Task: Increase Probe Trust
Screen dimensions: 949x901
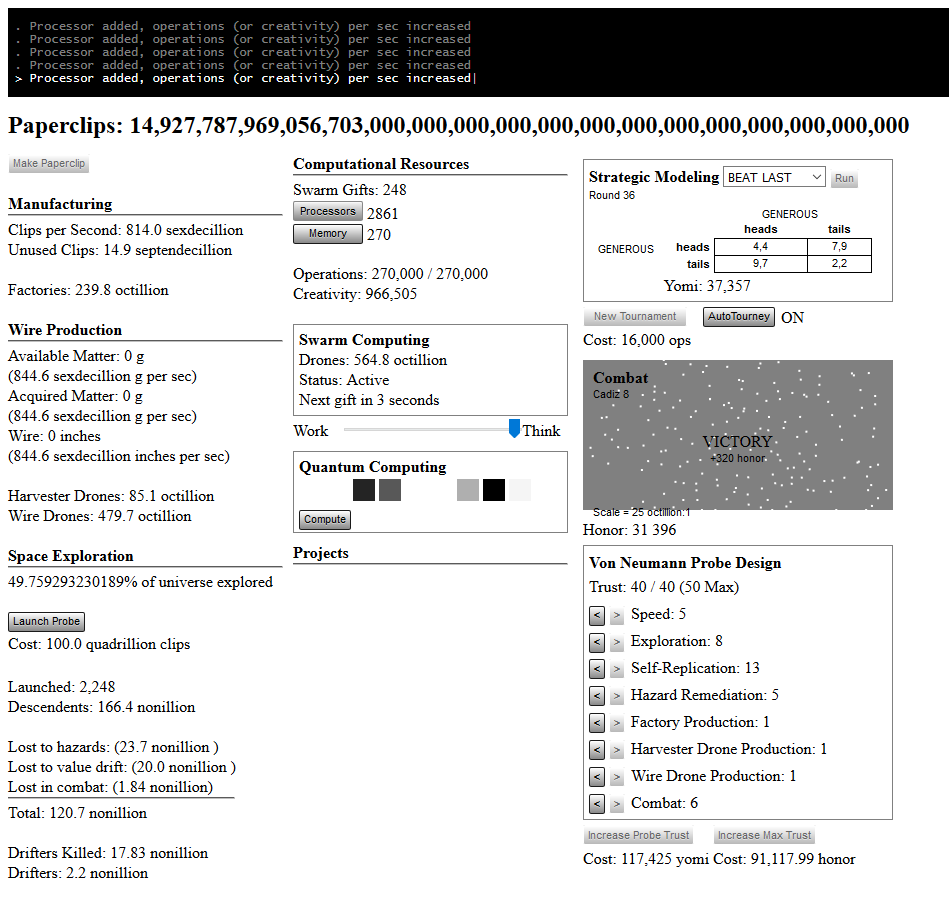Action: [x=639, y=835]
